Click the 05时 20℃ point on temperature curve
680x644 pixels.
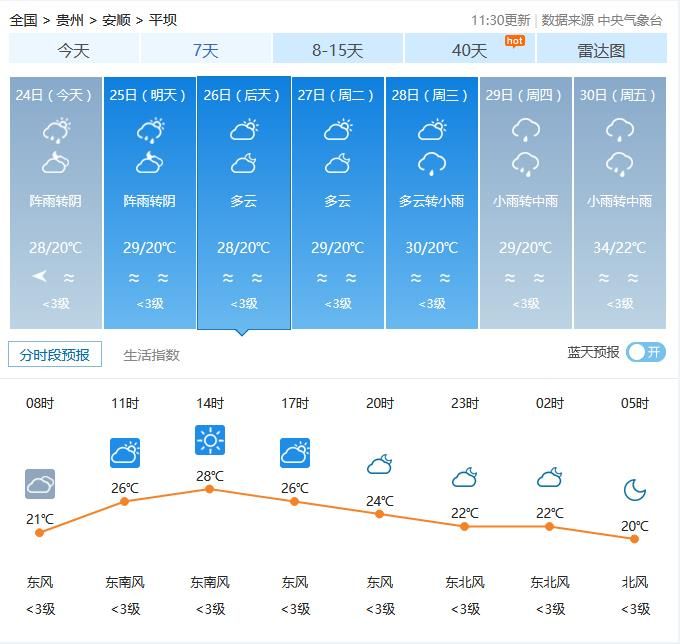tap(634, 539)
